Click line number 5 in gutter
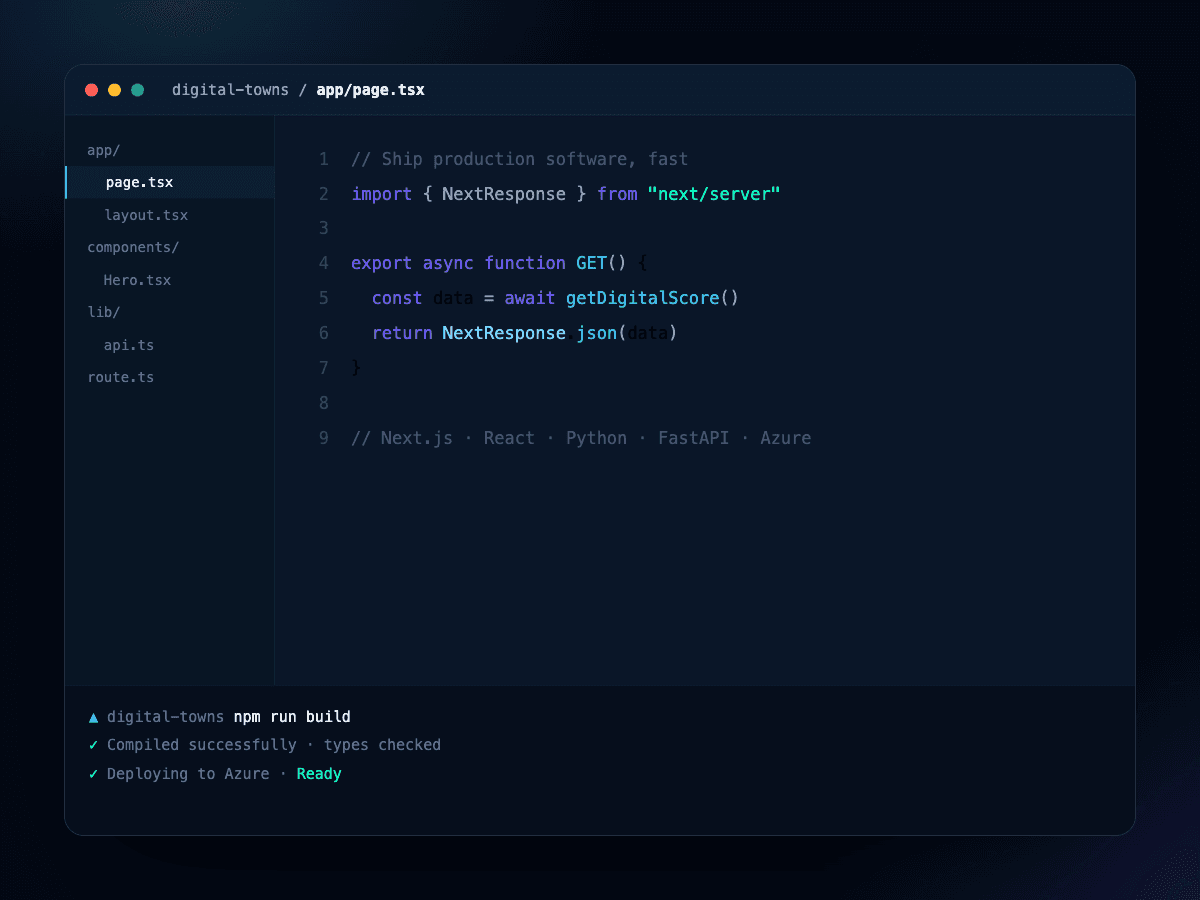The image size is (1200, 900). pyautogui.click(x=323, y=298)
